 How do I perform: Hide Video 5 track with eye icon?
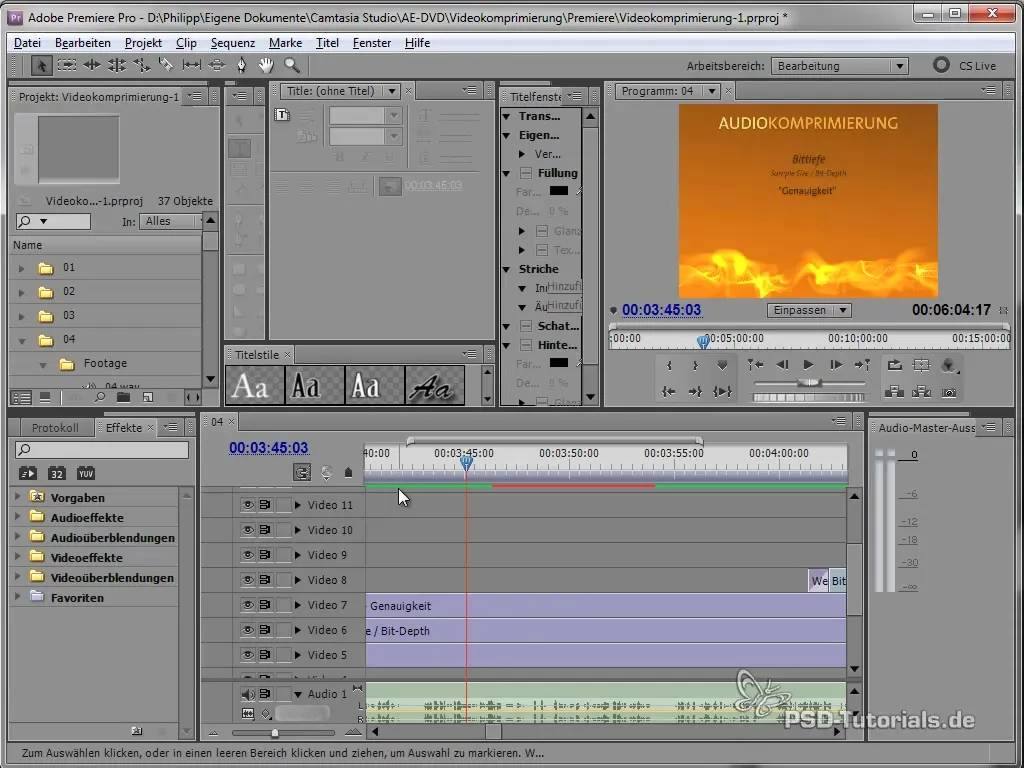pyautogui.click(x=248, y=655)
